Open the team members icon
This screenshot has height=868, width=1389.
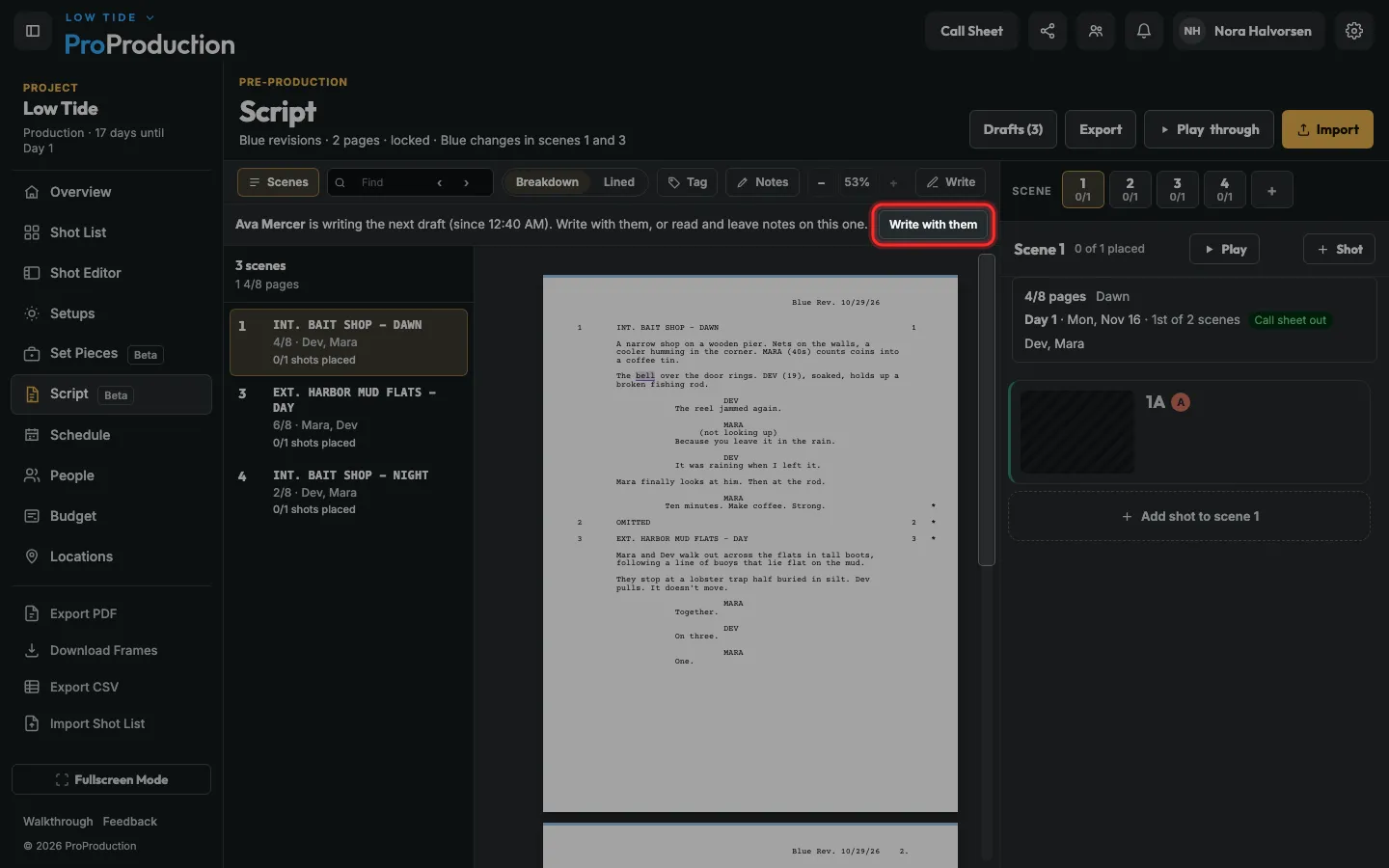(1096, 31)
